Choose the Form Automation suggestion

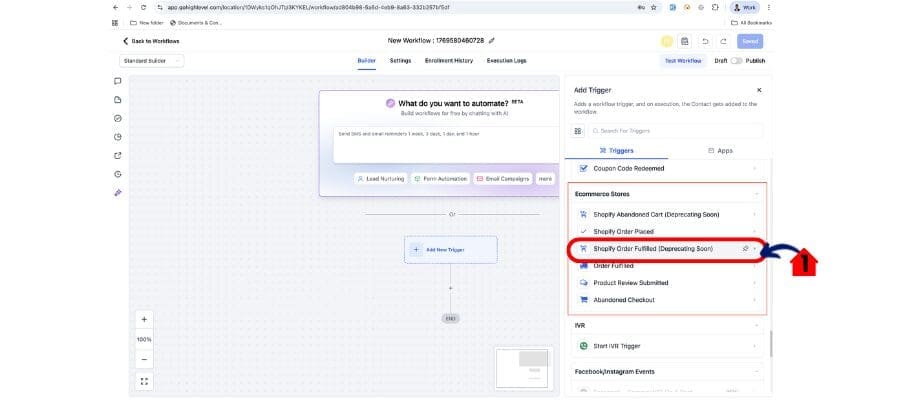[441, 179]
